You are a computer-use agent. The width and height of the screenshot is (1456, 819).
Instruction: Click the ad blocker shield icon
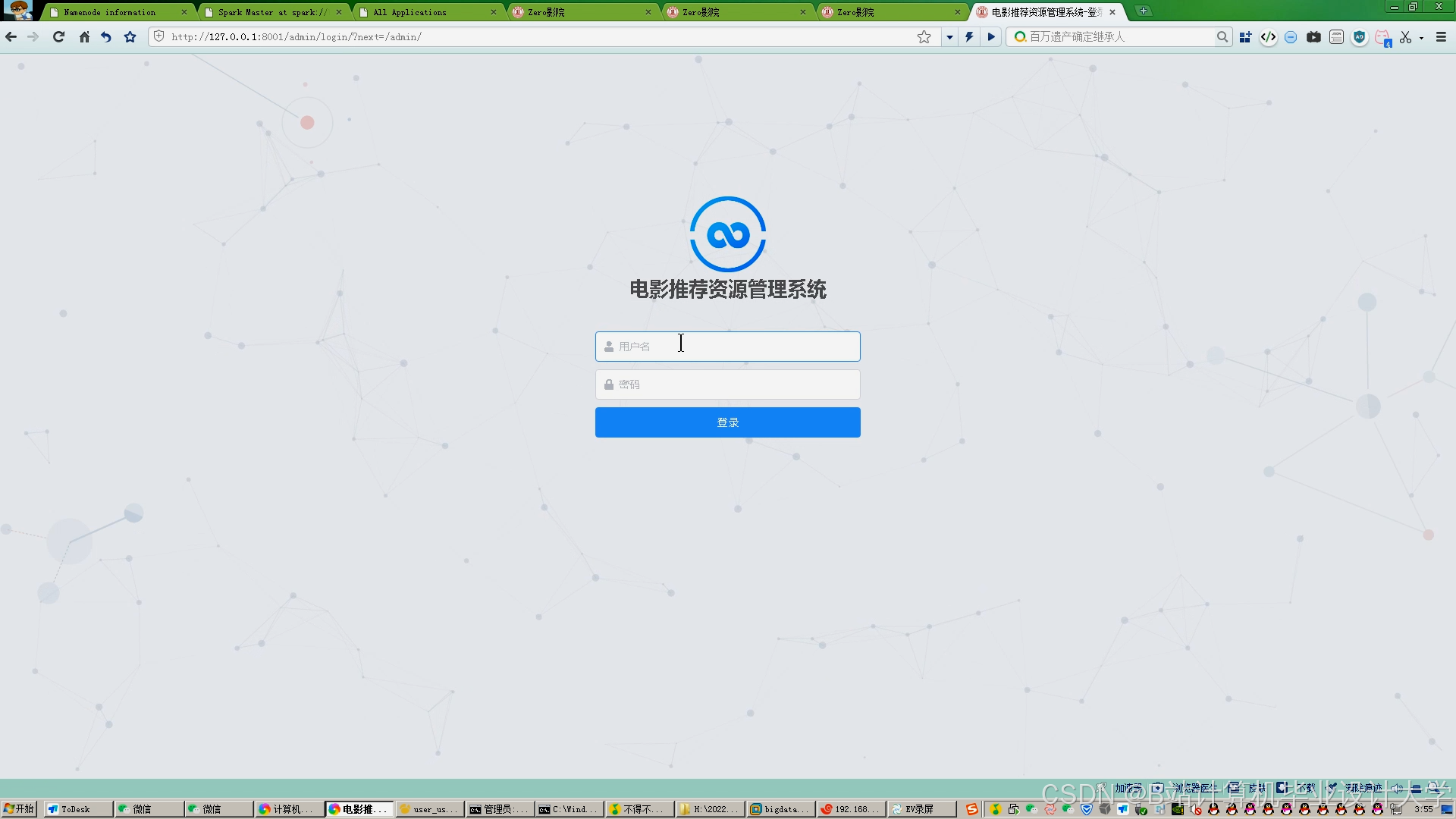(x=1359, y=36)
